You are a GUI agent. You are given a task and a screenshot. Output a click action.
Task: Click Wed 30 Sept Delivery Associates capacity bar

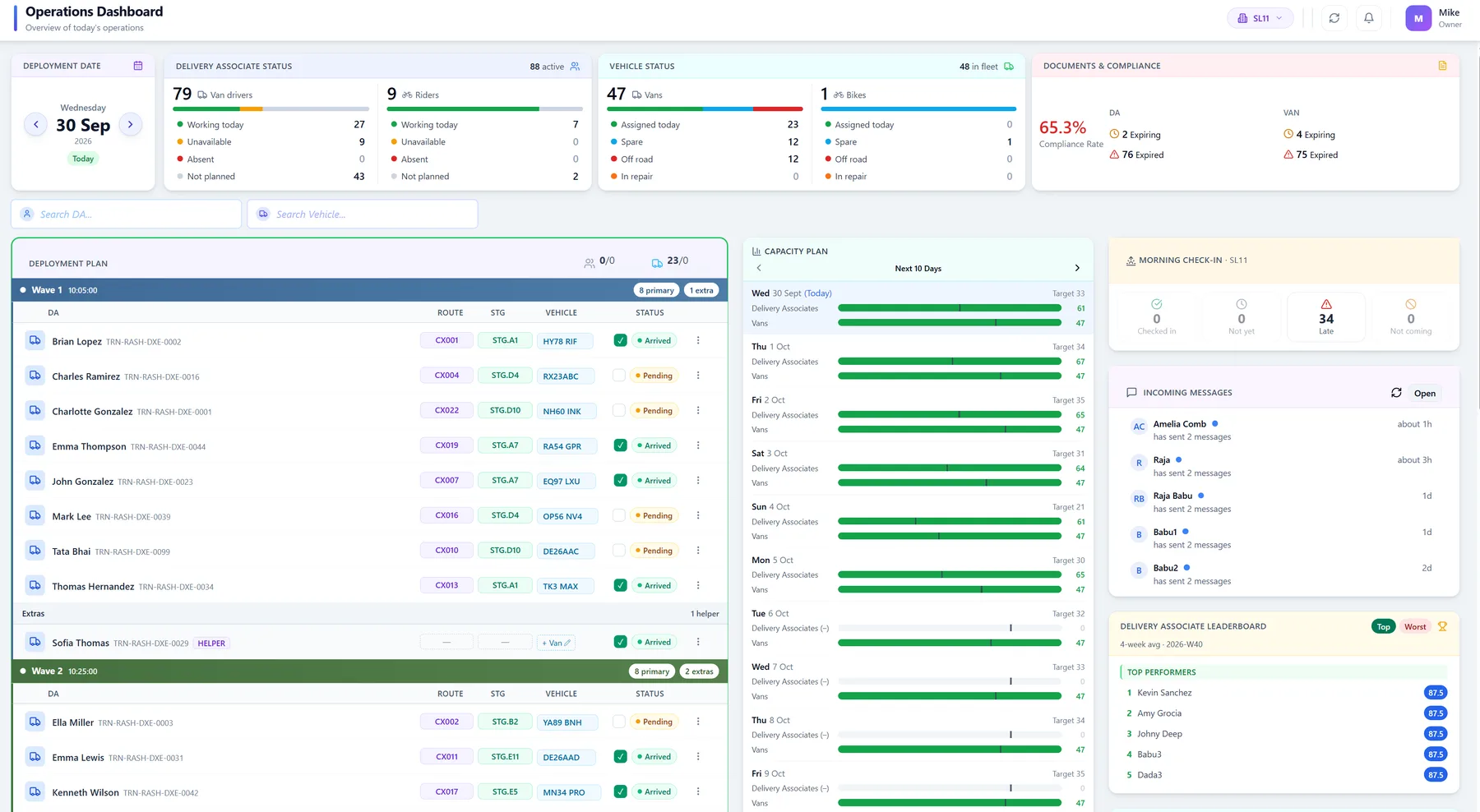[x=950, y=308]
